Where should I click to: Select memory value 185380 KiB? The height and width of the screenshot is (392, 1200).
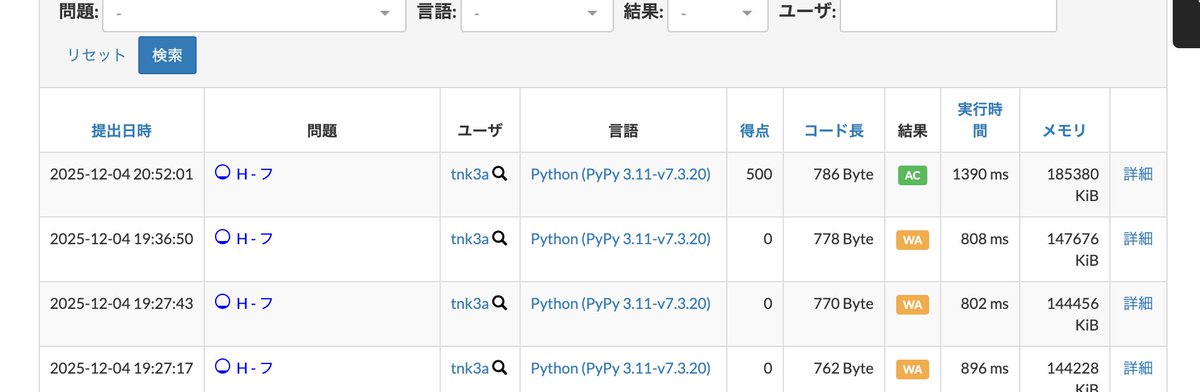point(1073,185)
